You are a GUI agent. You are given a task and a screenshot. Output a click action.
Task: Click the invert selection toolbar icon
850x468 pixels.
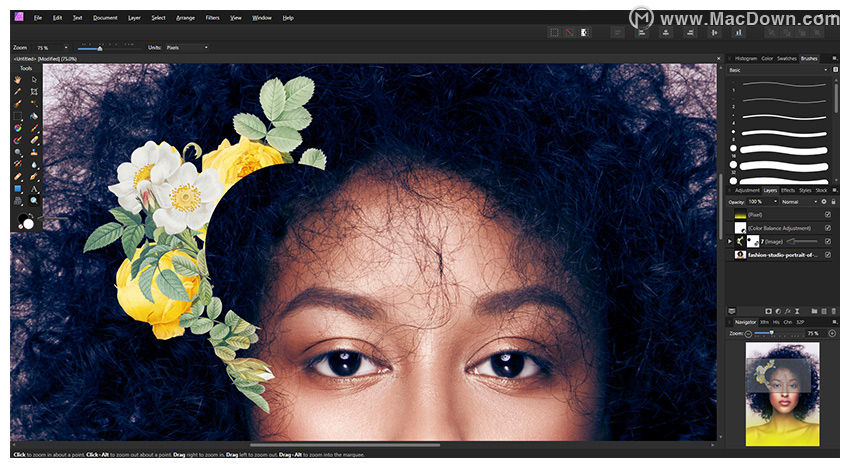point(584,33)
